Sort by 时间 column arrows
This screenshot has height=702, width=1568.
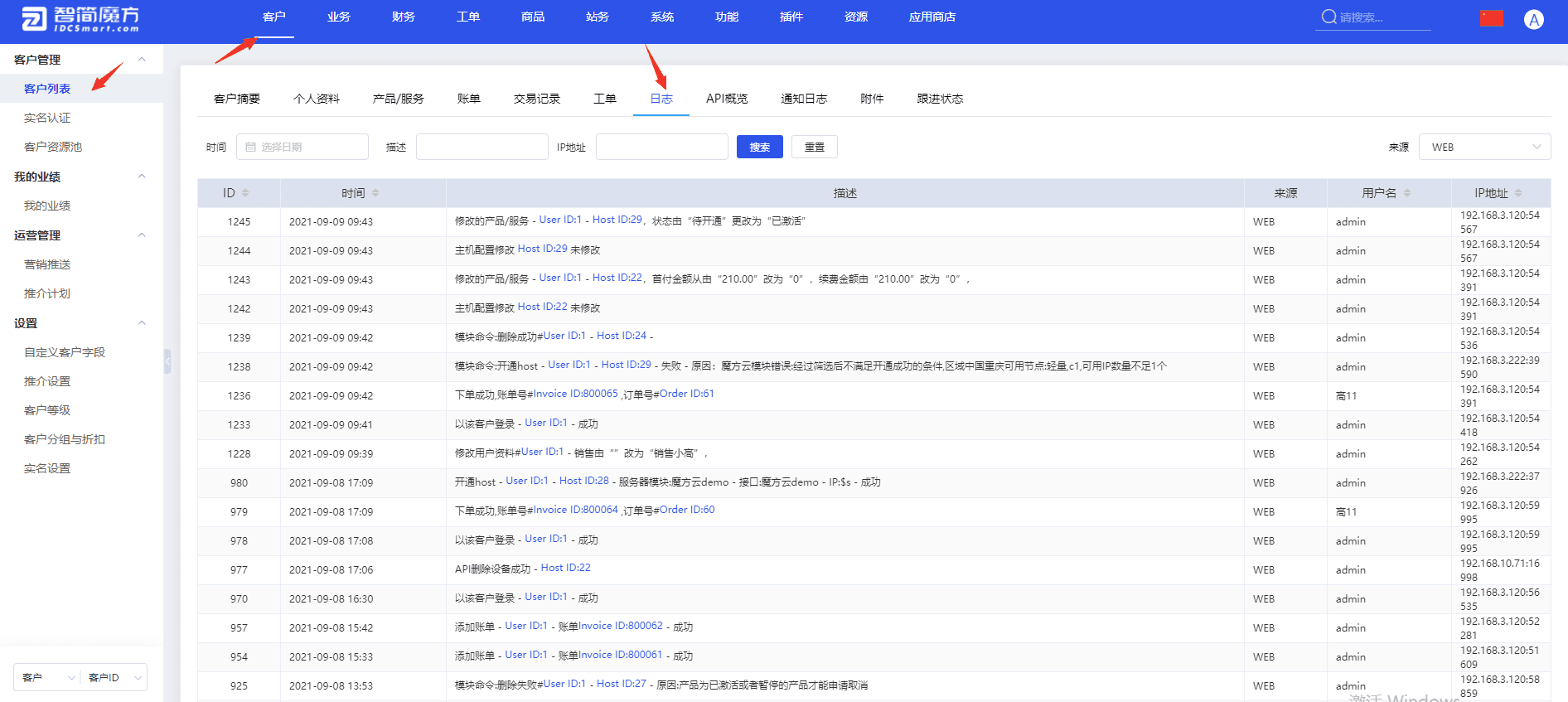pos(375,193)
